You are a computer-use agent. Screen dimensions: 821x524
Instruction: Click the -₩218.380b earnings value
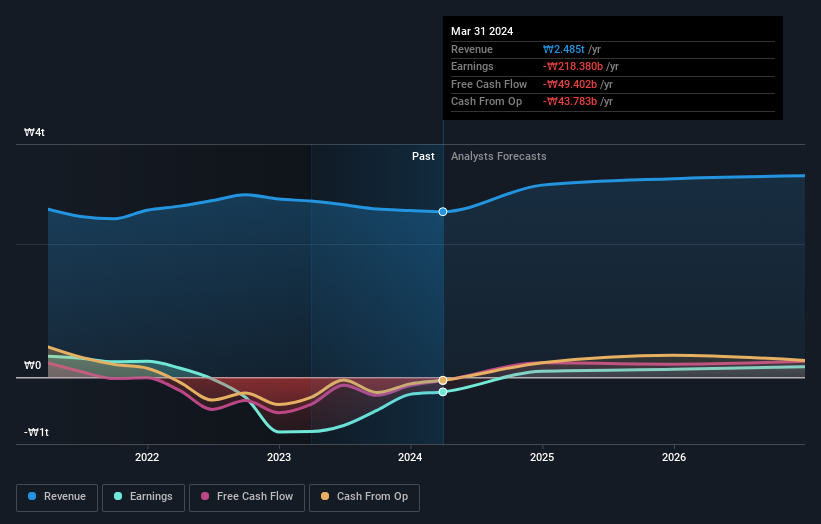point(573,66)
